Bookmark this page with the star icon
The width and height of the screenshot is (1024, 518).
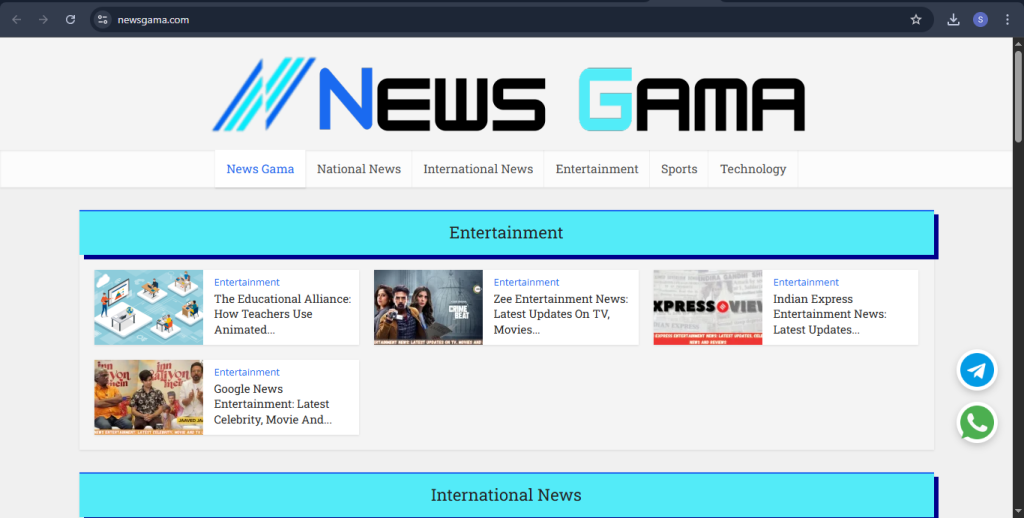click(916, 20)
